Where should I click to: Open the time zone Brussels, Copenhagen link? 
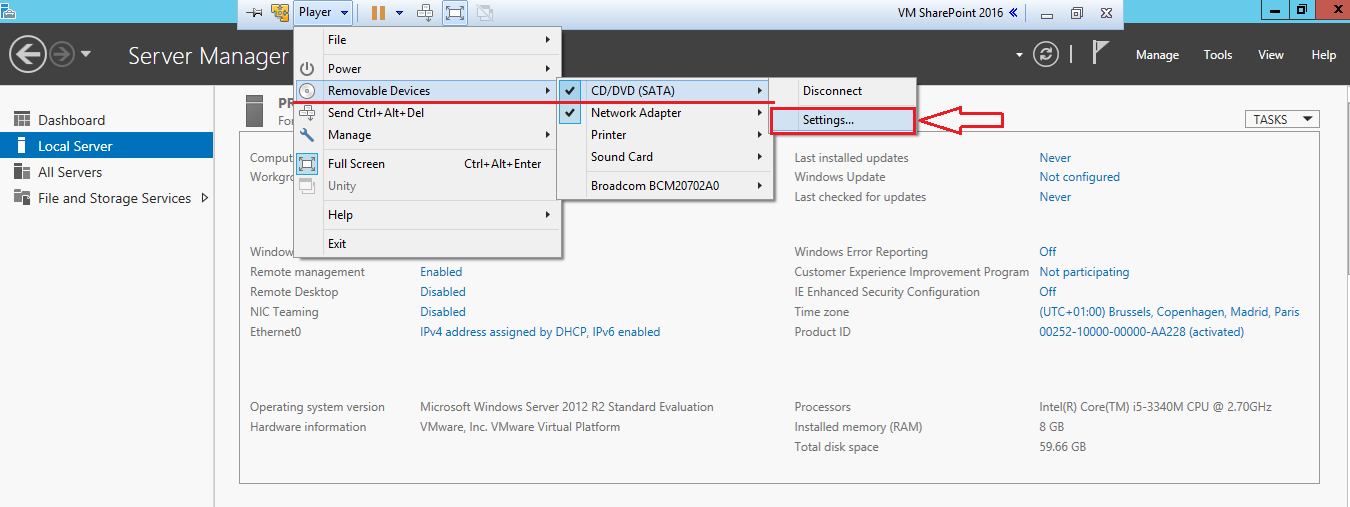pyautogui.click(x=1169, y=312)
